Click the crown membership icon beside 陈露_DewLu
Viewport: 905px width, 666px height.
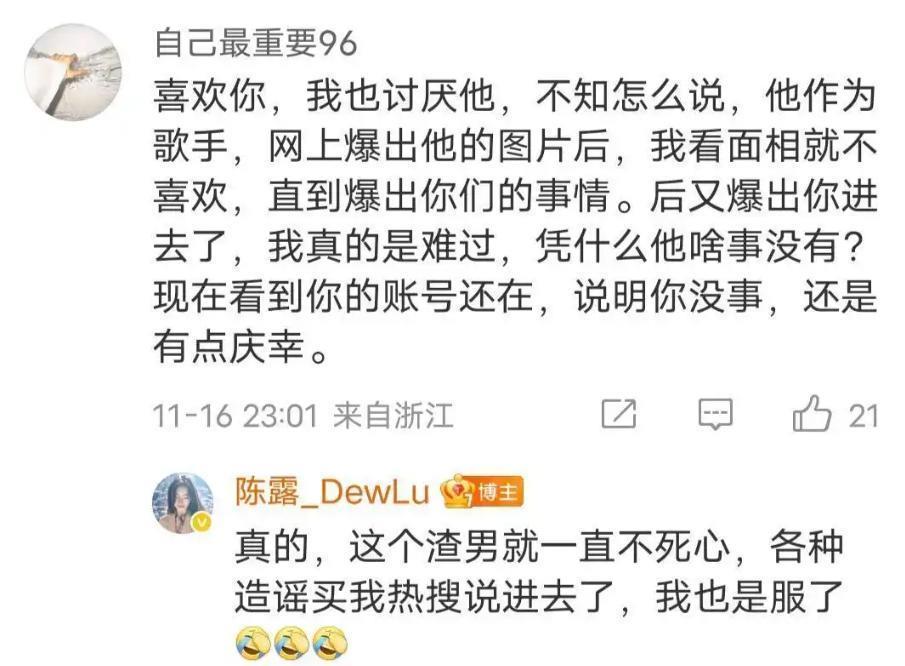click(x=456, y=492)
